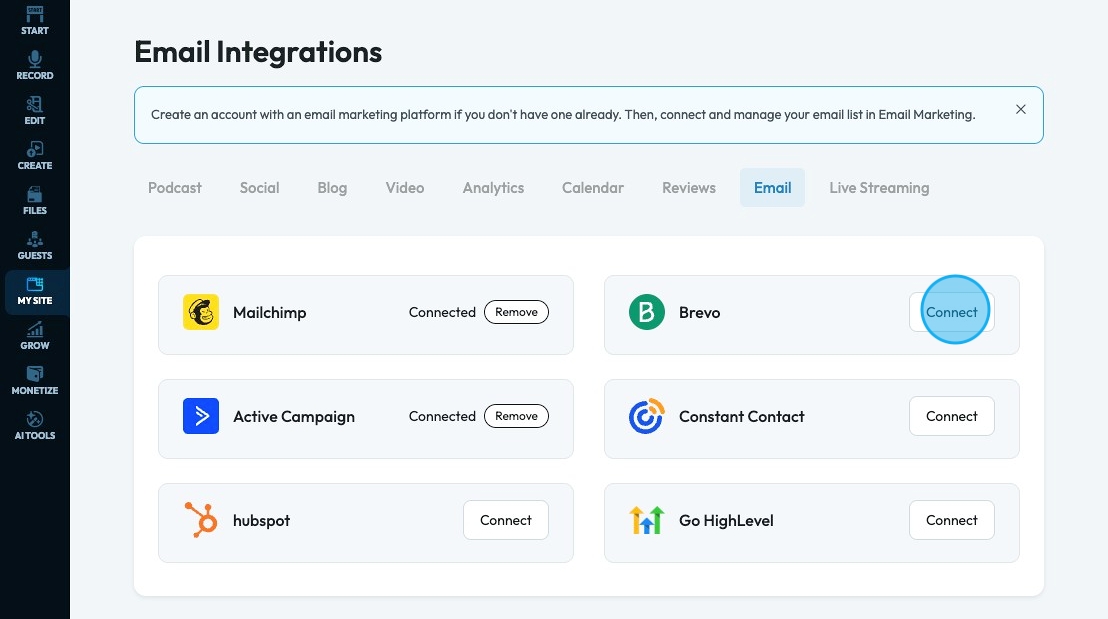Image resolution: width=1108 pixels, height=619 pixels.
Task: Open the Analytics tab
Action: coord(493,188)
